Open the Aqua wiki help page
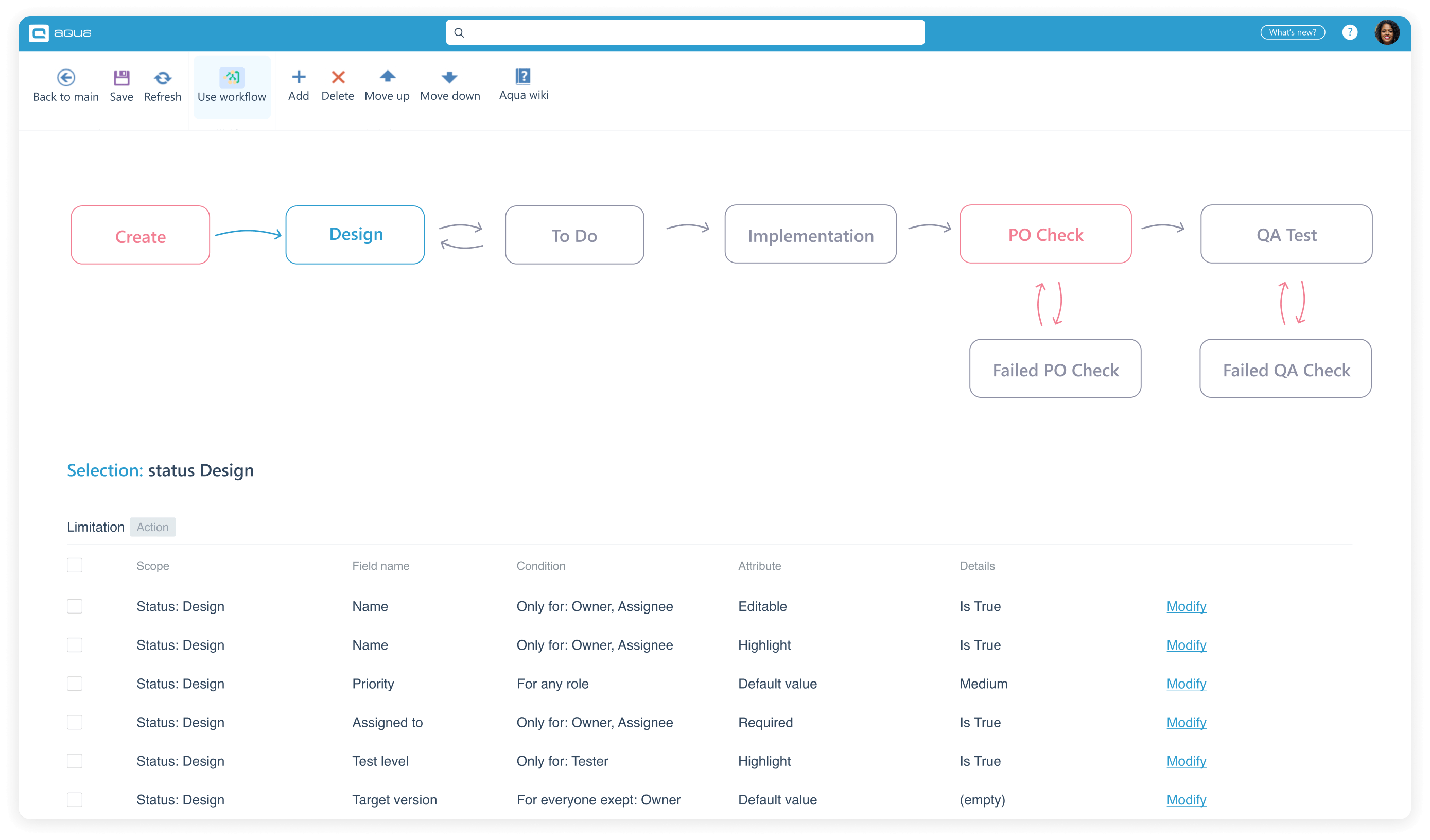 click(x=523, y=82)
